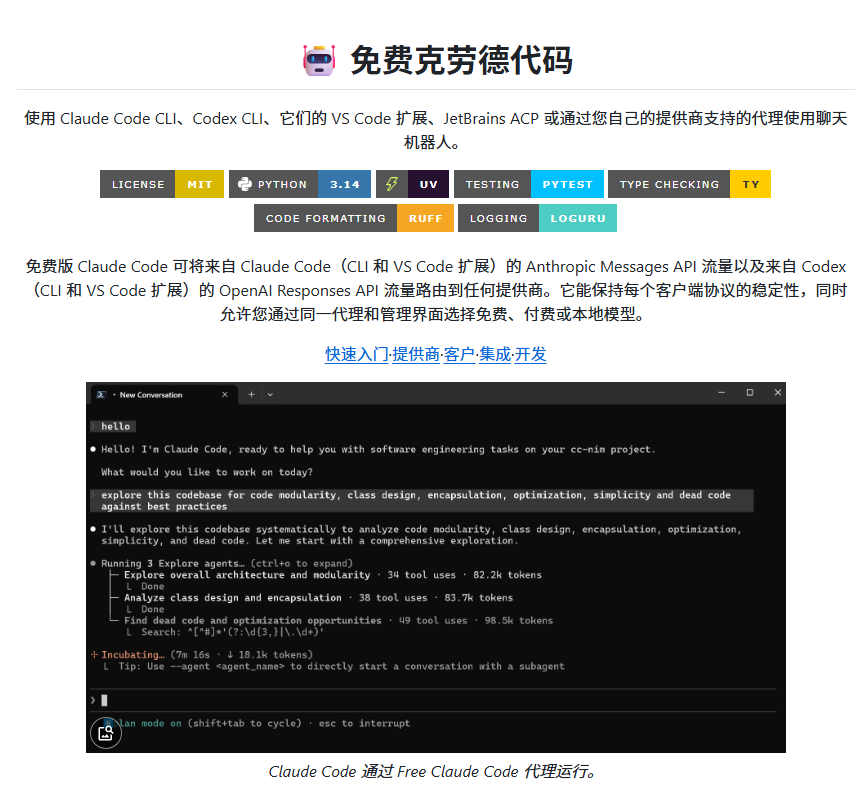This screenshot has height=791, width=856.
Task: Add a new terminal tab with plus
Action: (251, 394)
